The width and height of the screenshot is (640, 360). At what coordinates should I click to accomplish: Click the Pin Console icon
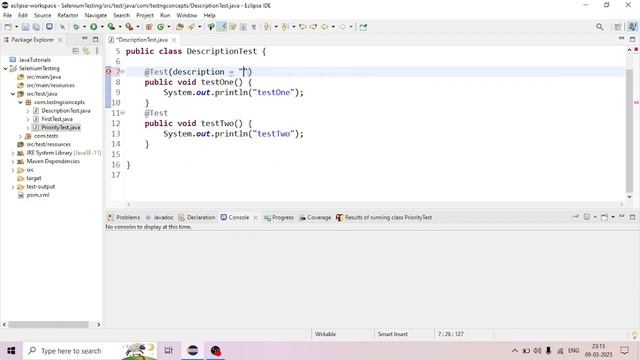tap(576, 217)
